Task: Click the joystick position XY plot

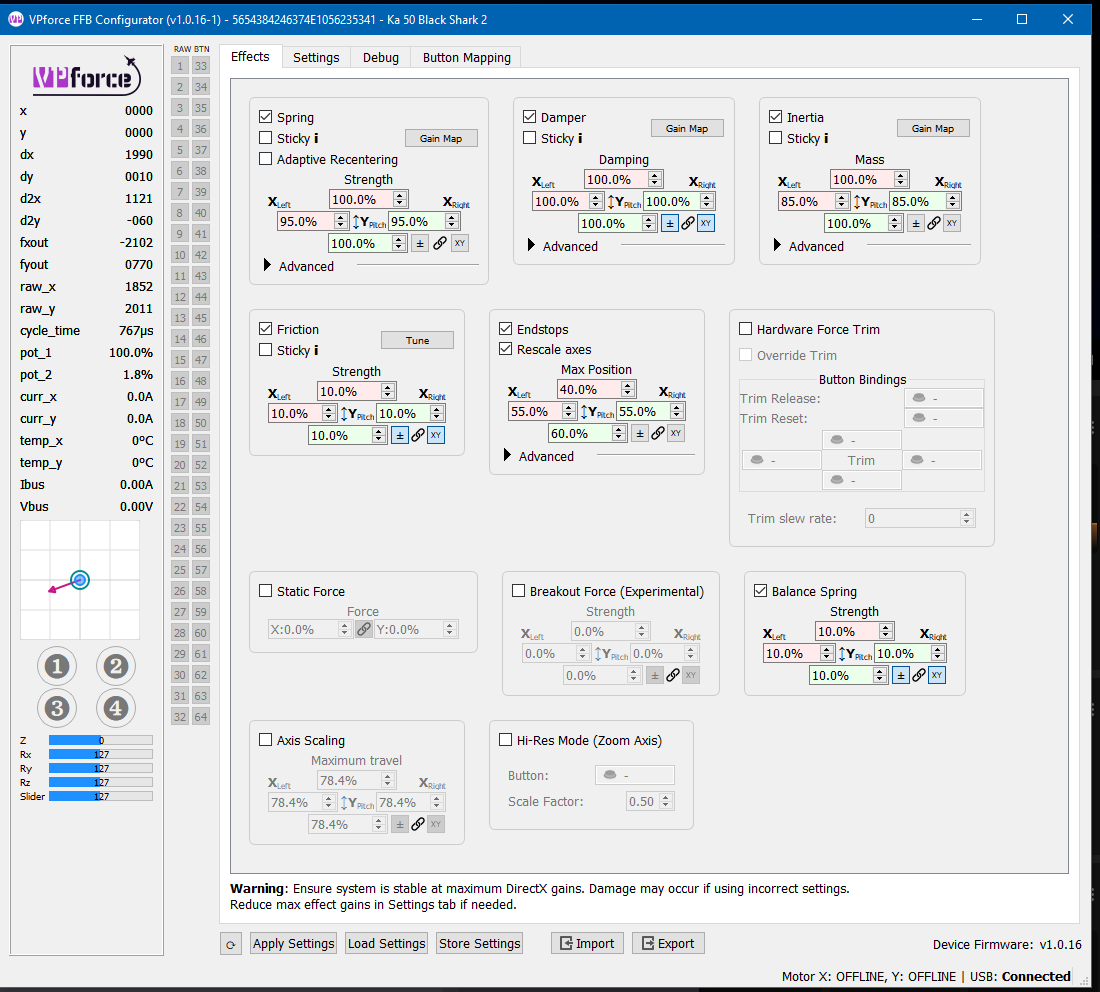Action: [80, 580]
